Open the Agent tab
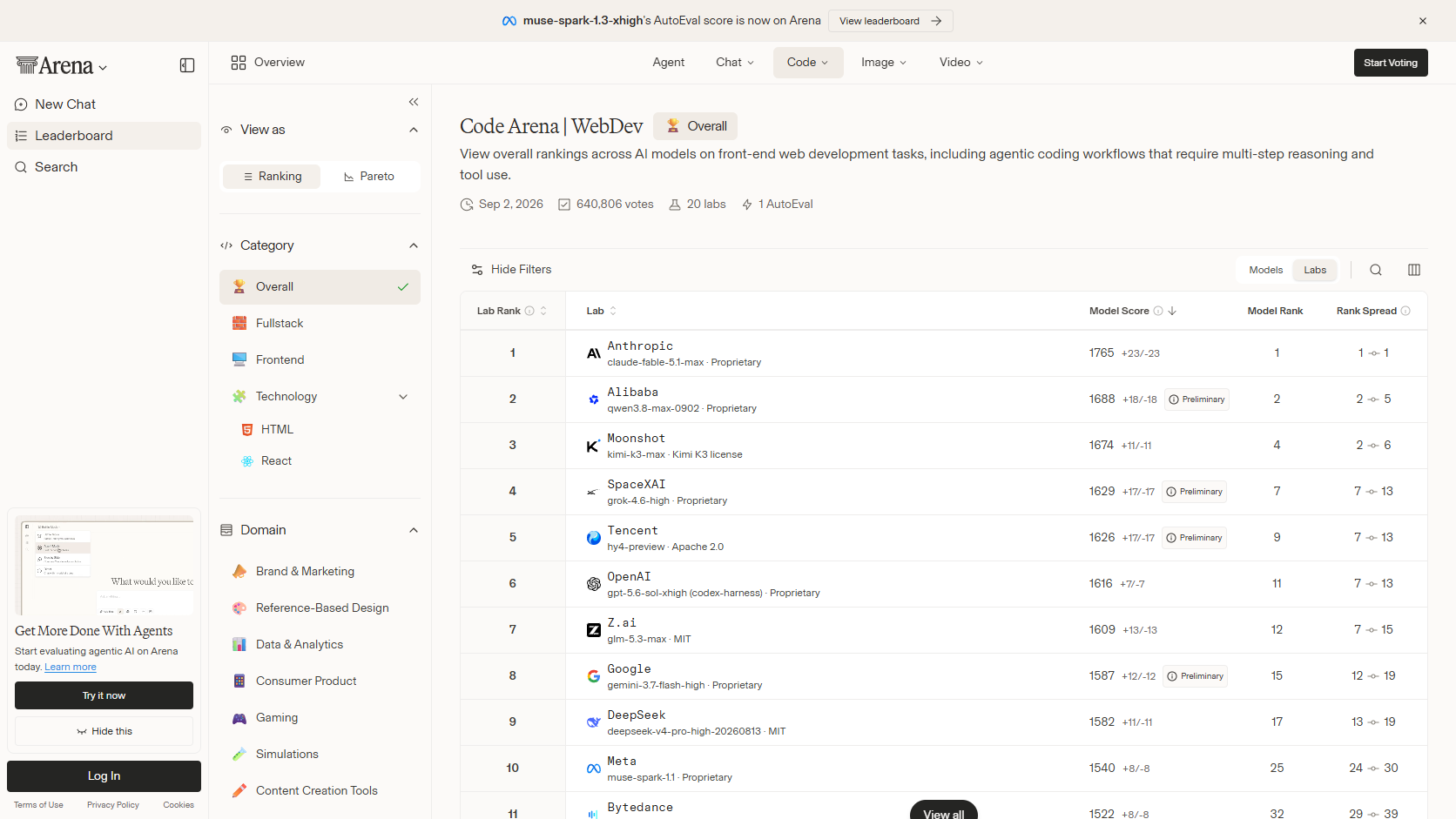1456x819 pixels. [x=669, y=63]
